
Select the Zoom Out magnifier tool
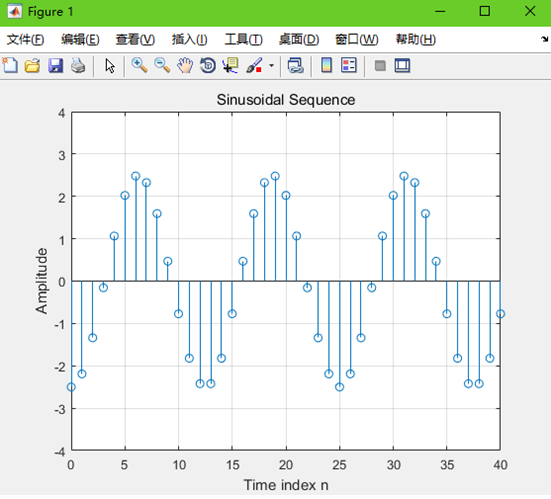[x=162, y=66]
